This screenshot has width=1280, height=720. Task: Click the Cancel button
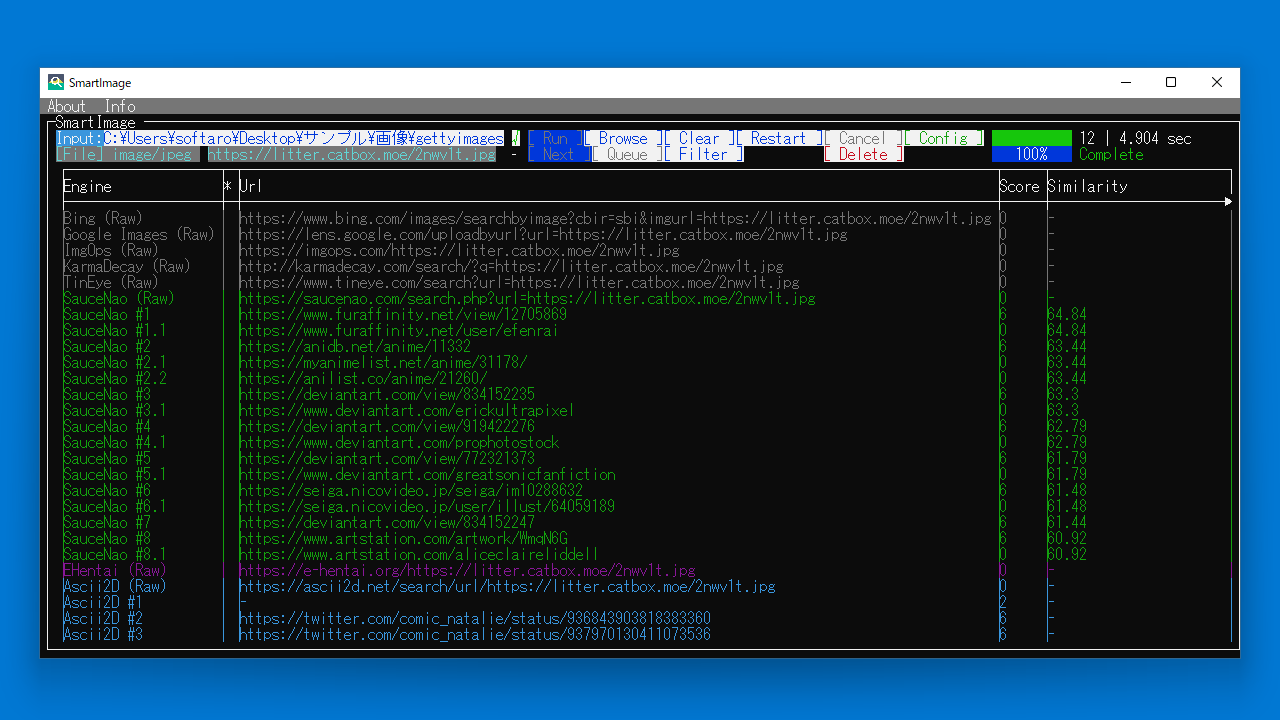[863, 139]
